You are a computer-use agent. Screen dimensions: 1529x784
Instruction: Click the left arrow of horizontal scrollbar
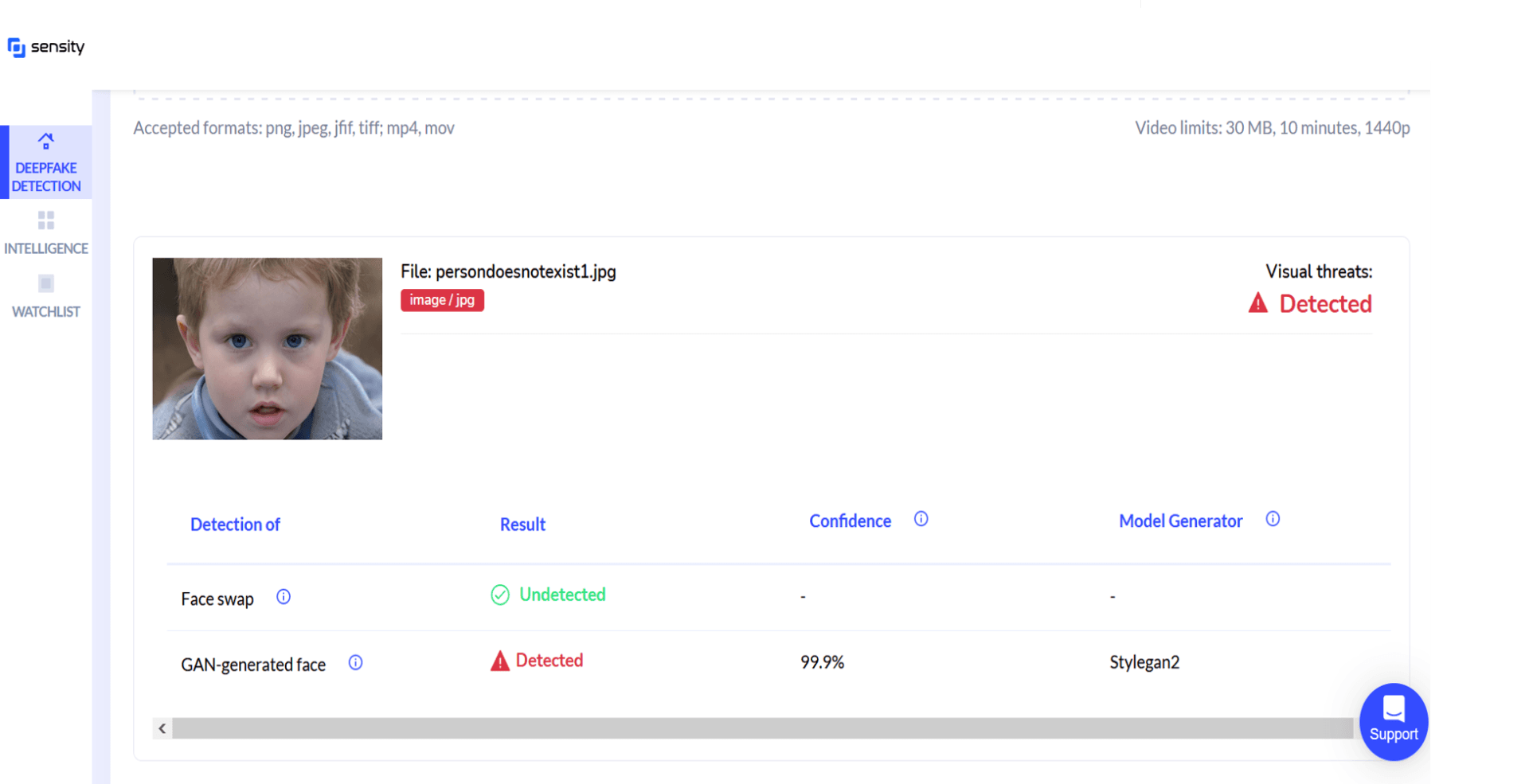pyautogui.click(x=162, y=728)
